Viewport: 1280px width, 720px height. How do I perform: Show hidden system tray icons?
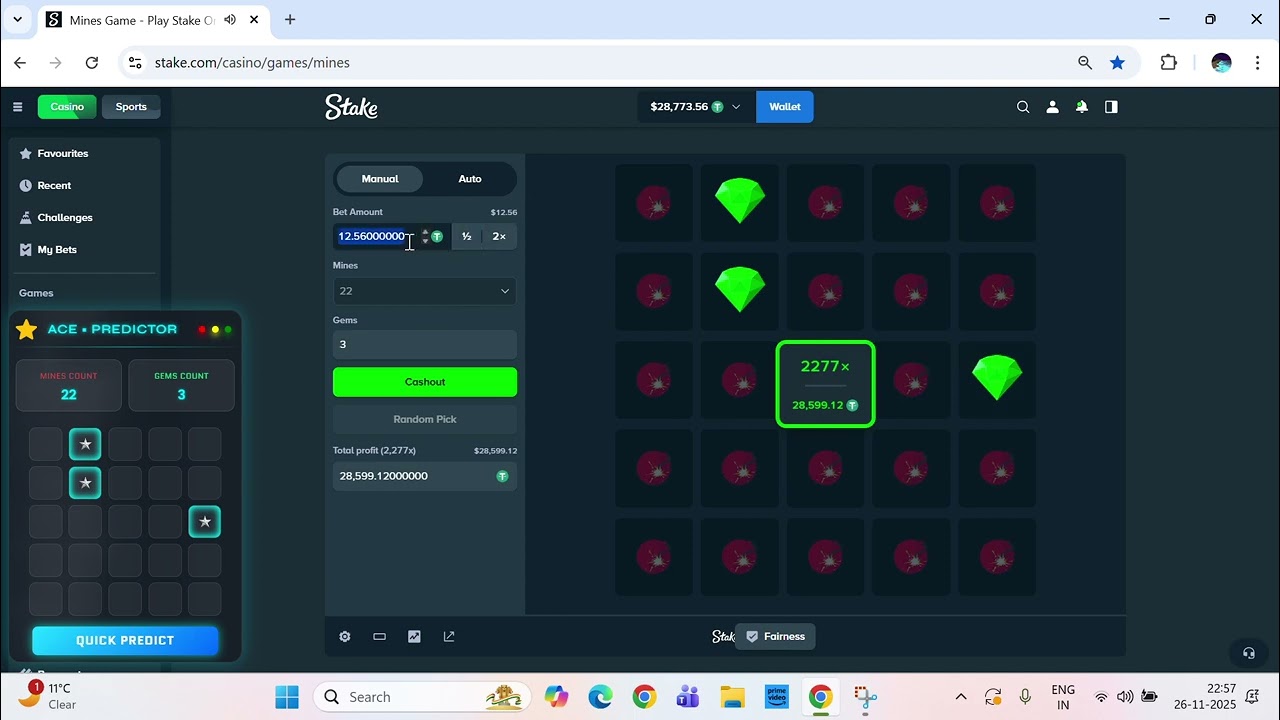pyautogui.click(x=961, y=697)
